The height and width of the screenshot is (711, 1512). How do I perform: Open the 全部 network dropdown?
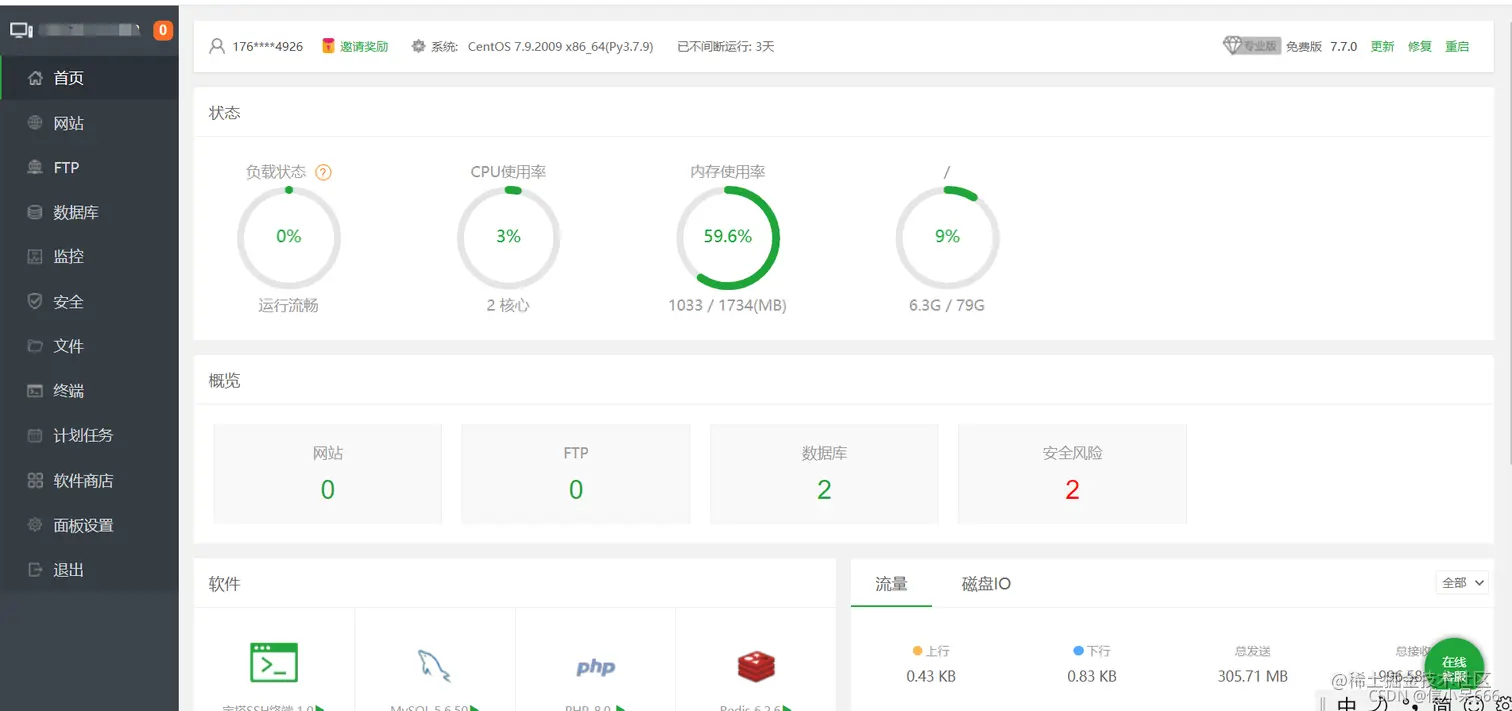[1463, 582]
